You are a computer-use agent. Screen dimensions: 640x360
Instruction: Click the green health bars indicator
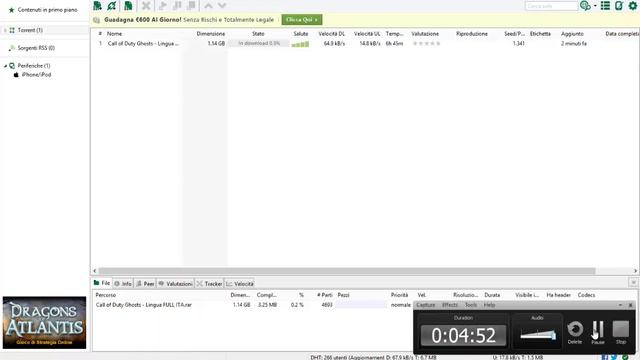click(x=300, y=44)
